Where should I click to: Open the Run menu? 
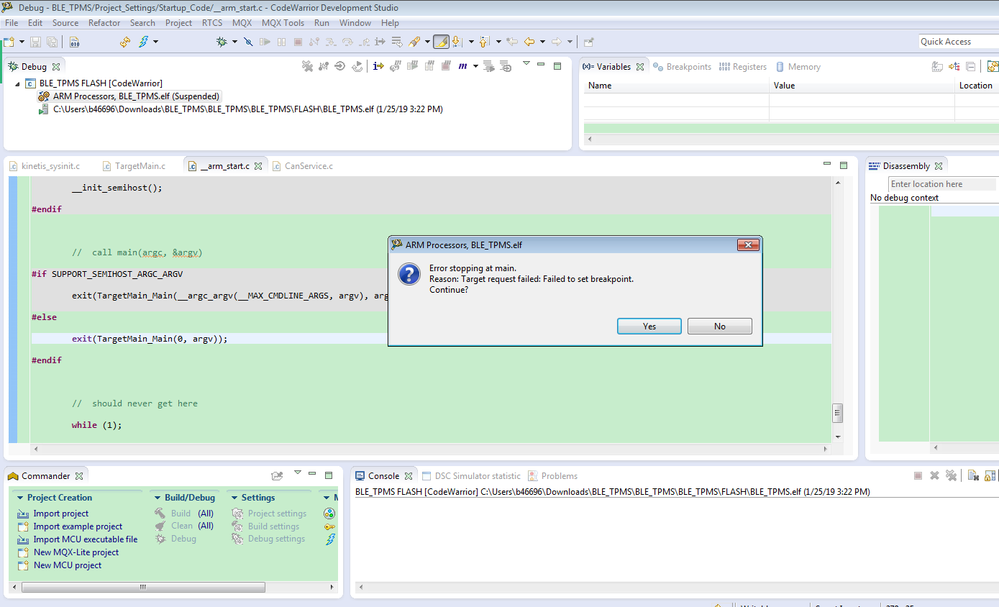322,23
